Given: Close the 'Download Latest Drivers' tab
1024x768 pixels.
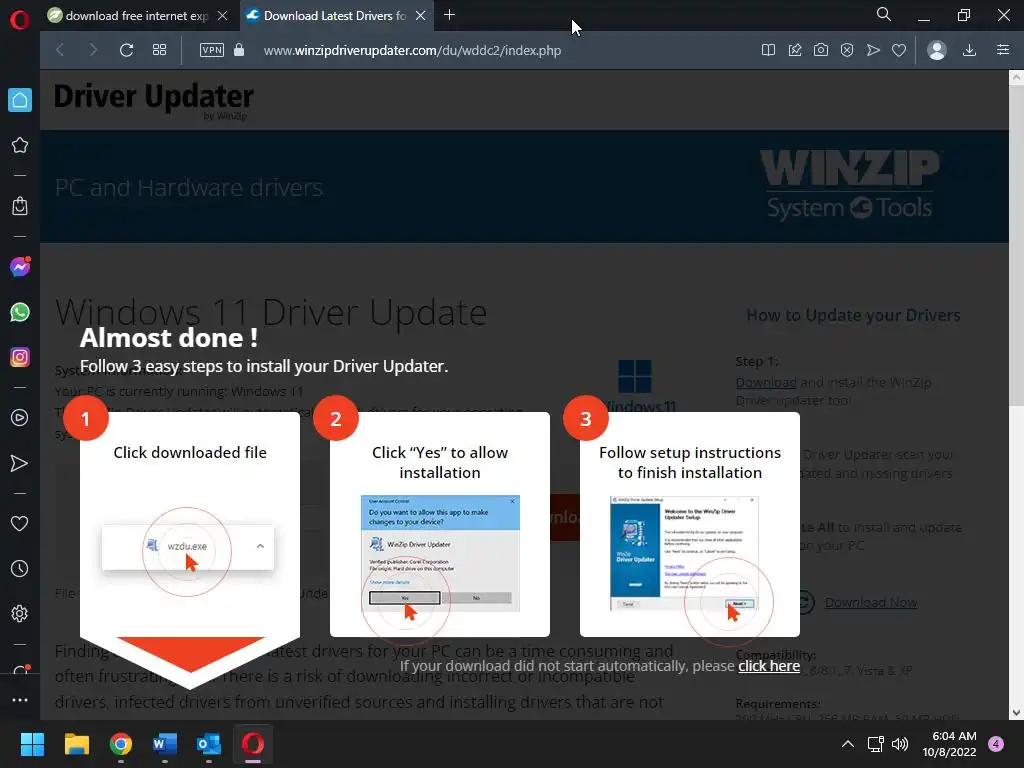Looking at the screenshot, I should [x=421, y=16].
